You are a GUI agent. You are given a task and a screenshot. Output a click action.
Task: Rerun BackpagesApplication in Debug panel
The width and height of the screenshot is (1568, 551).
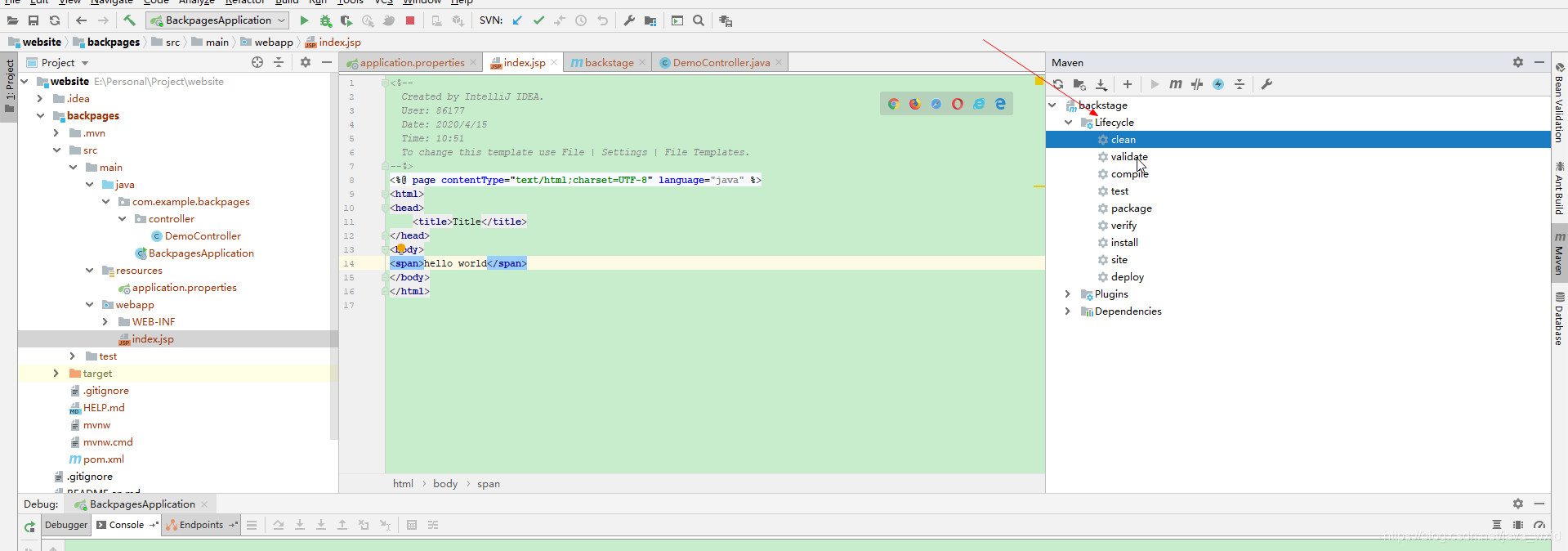point(29,527)
